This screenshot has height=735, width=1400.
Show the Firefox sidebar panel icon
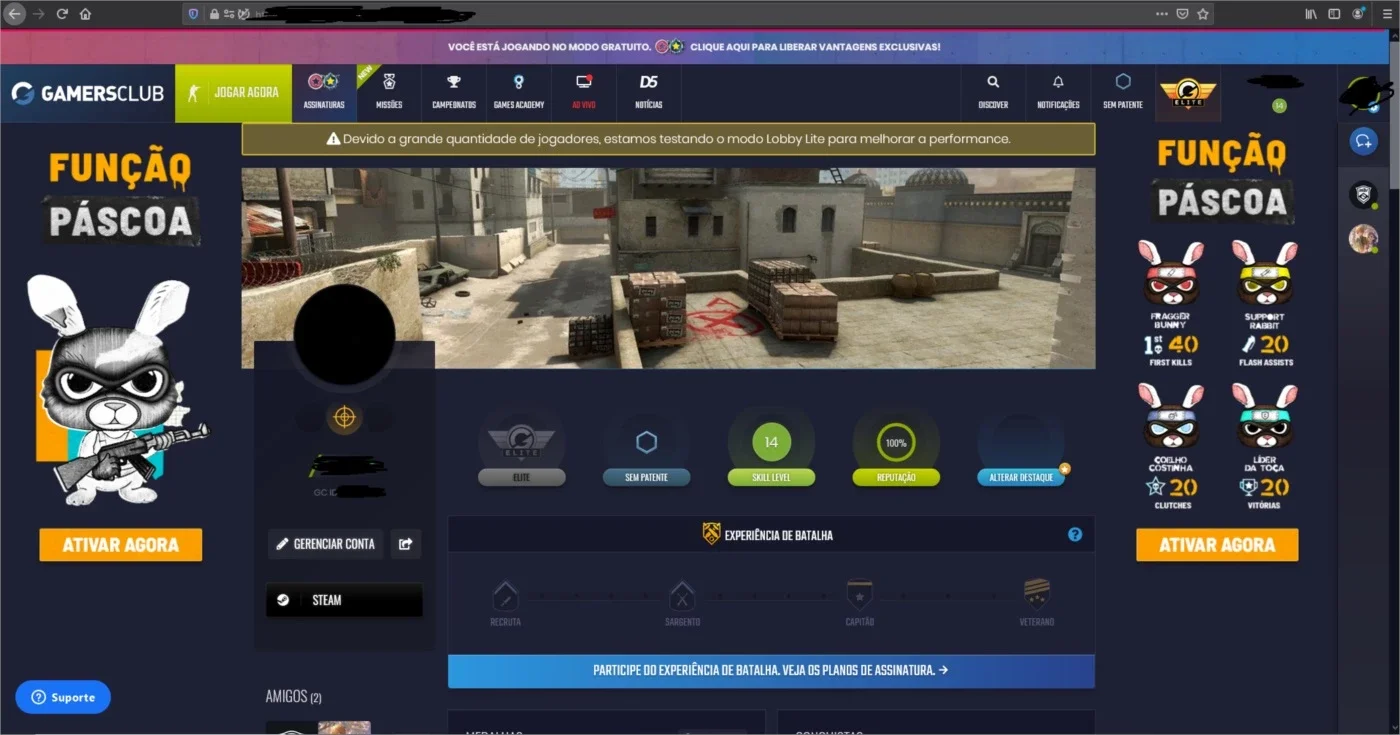click(x=1334, y=14)
